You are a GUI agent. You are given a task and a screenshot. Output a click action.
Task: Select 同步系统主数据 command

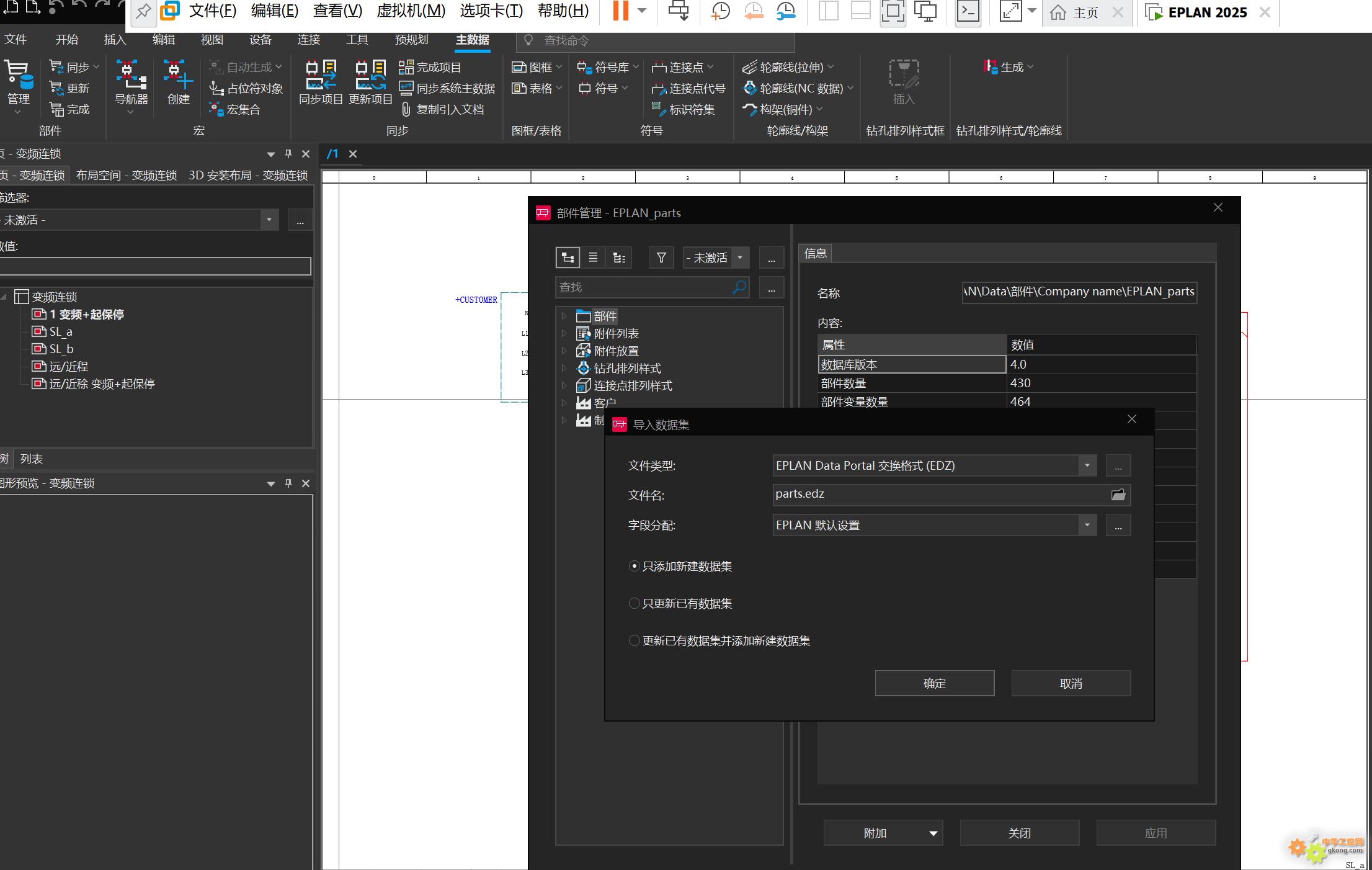447,88
